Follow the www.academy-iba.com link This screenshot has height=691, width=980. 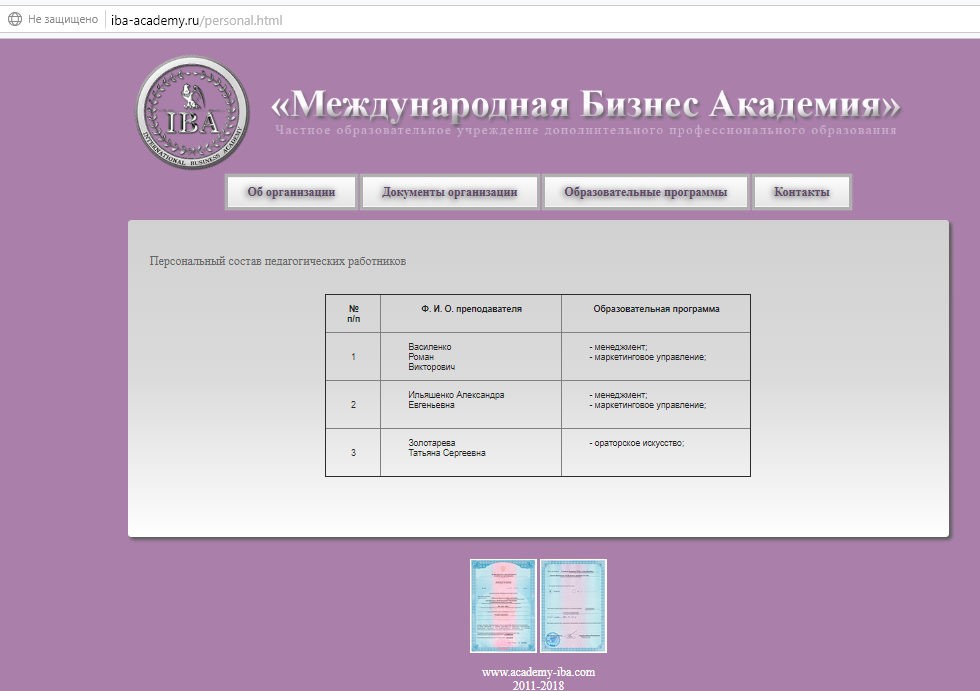pos(538,672)
